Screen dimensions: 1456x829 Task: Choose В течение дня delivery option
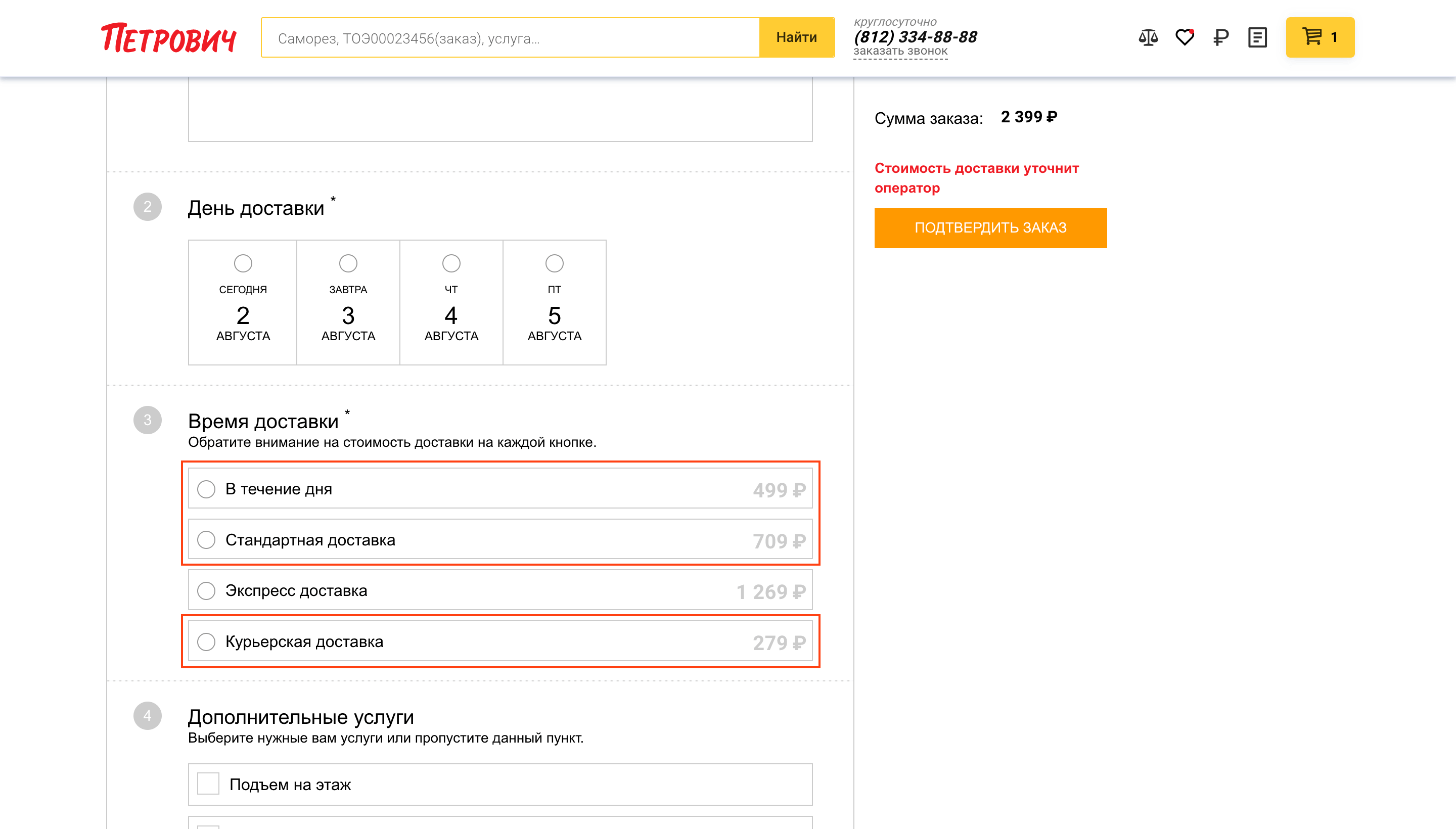pyautogui.click(x=500, y=489)
